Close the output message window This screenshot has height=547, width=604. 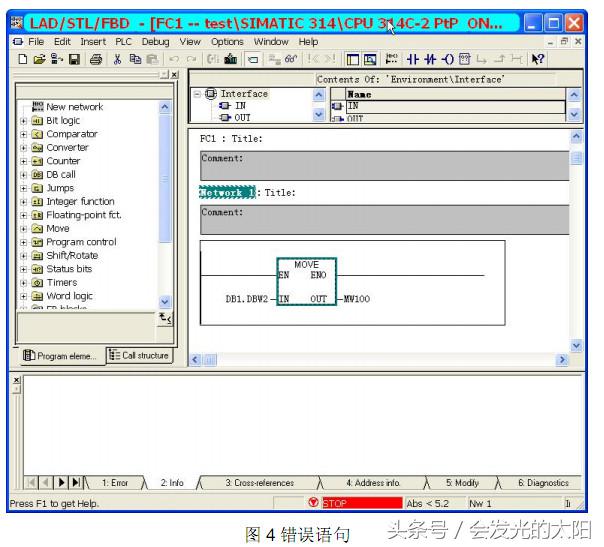click(x=17, y=380)
